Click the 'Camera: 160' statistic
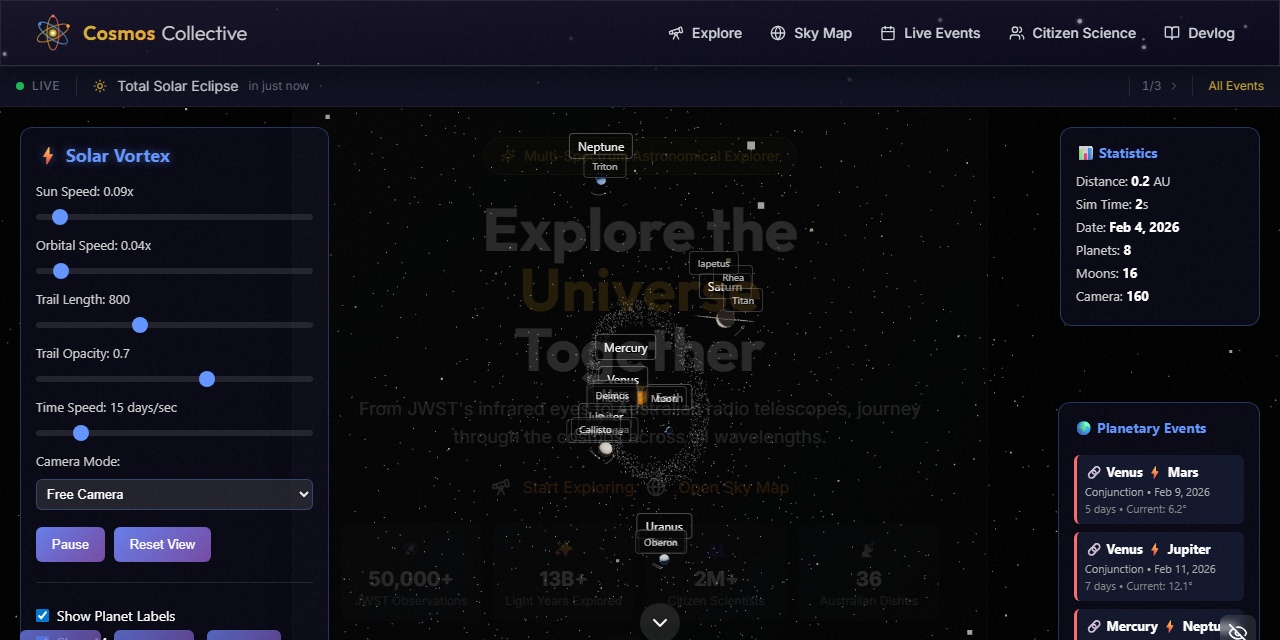1280x640 pixels. point(1112,296)
